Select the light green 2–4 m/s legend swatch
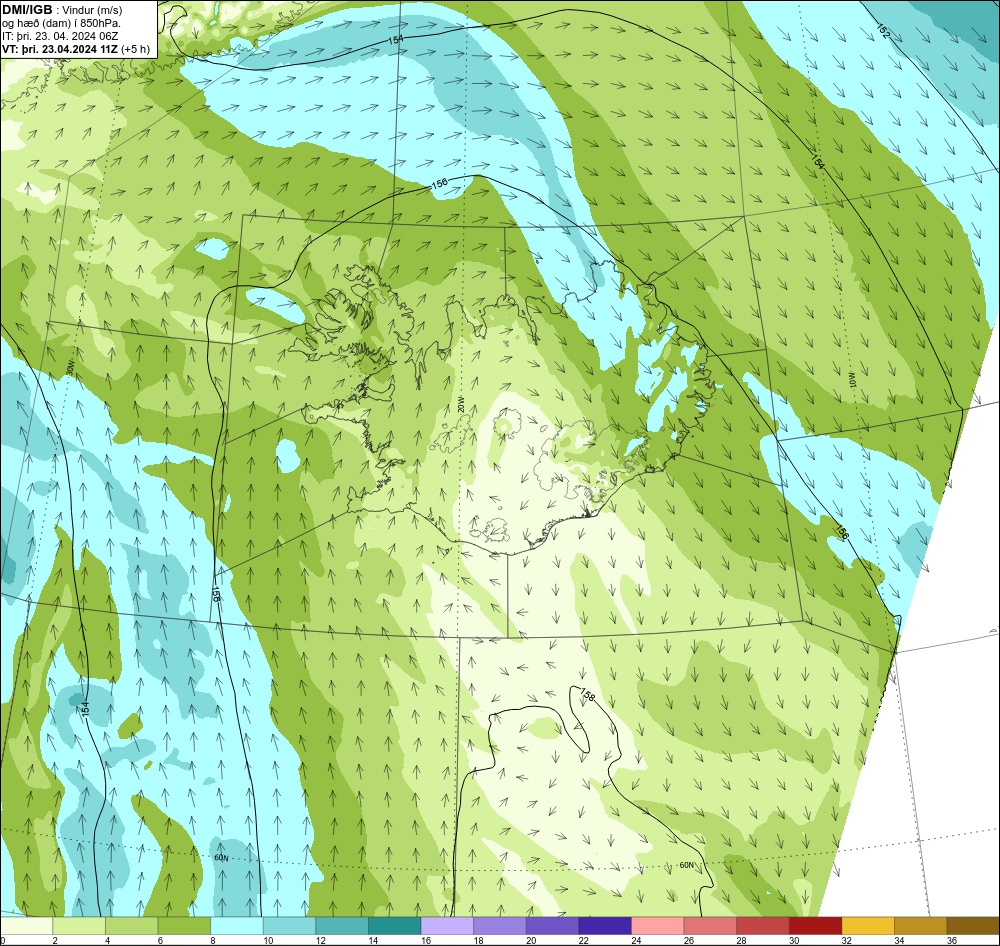 click(x=79, y=926)
